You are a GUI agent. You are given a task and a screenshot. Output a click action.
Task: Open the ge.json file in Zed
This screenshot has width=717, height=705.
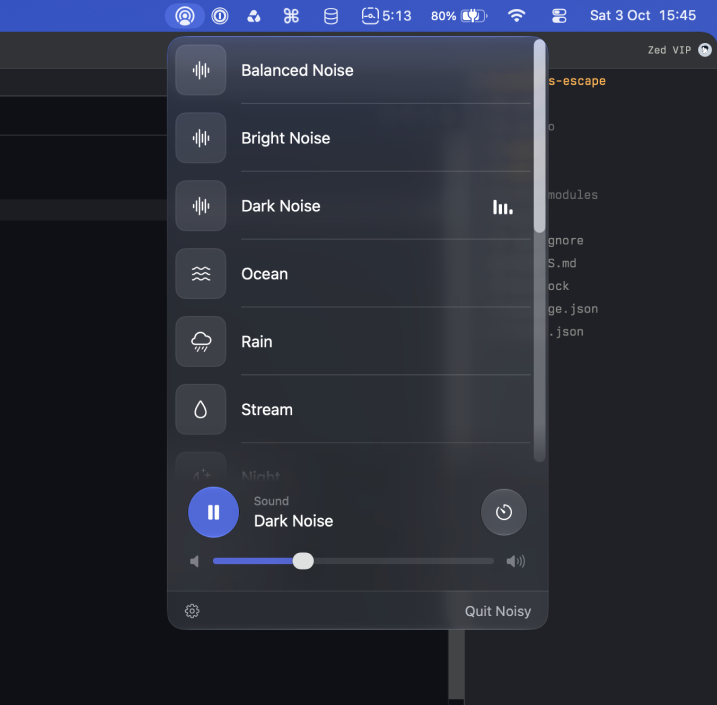click(573, 310)
